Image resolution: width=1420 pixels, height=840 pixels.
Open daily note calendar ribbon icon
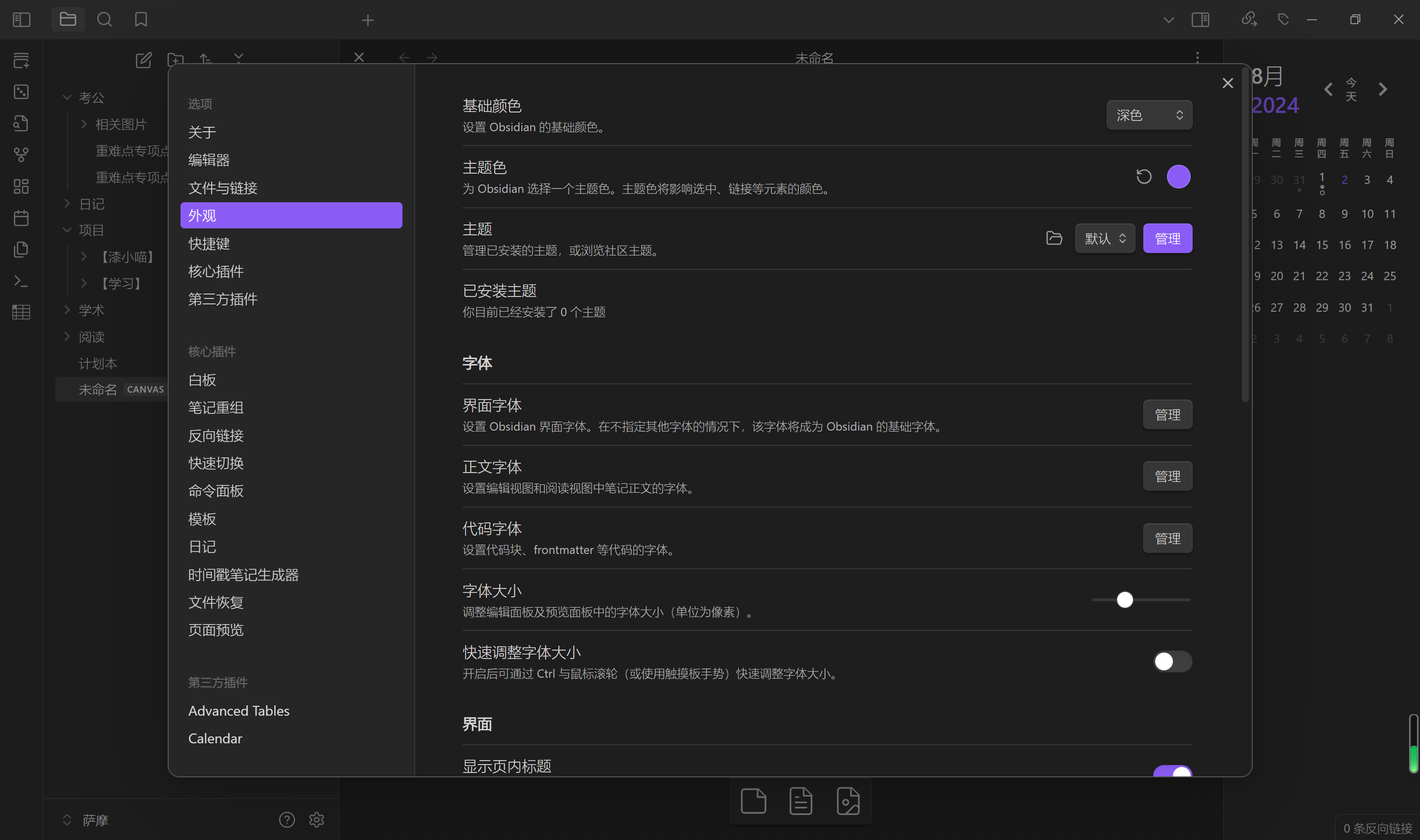21,218
